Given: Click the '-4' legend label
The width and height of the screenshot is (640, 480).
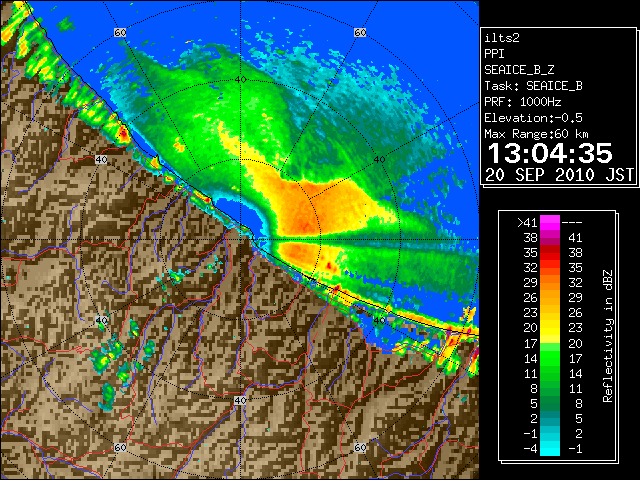Looking at the screenshot, I should [530, 449].
